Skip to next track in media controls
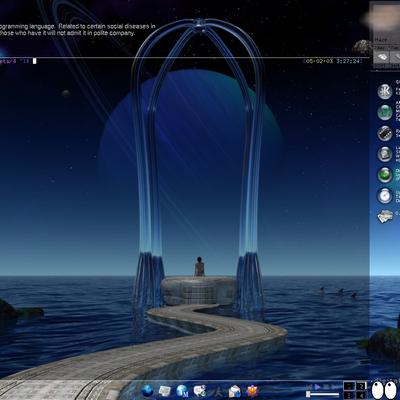 click(x=335, y=387)
